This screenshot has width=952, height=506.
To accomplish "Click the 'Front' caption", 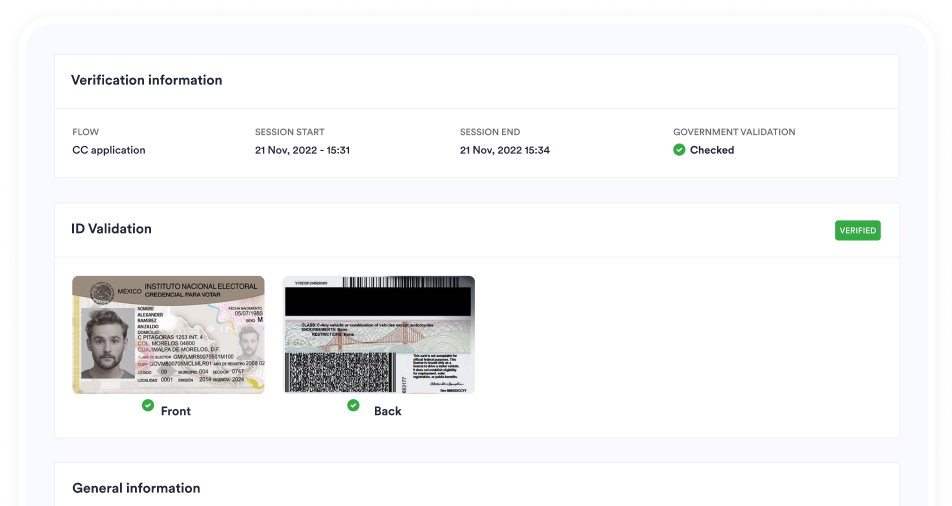I will click(x=175, y=411).
